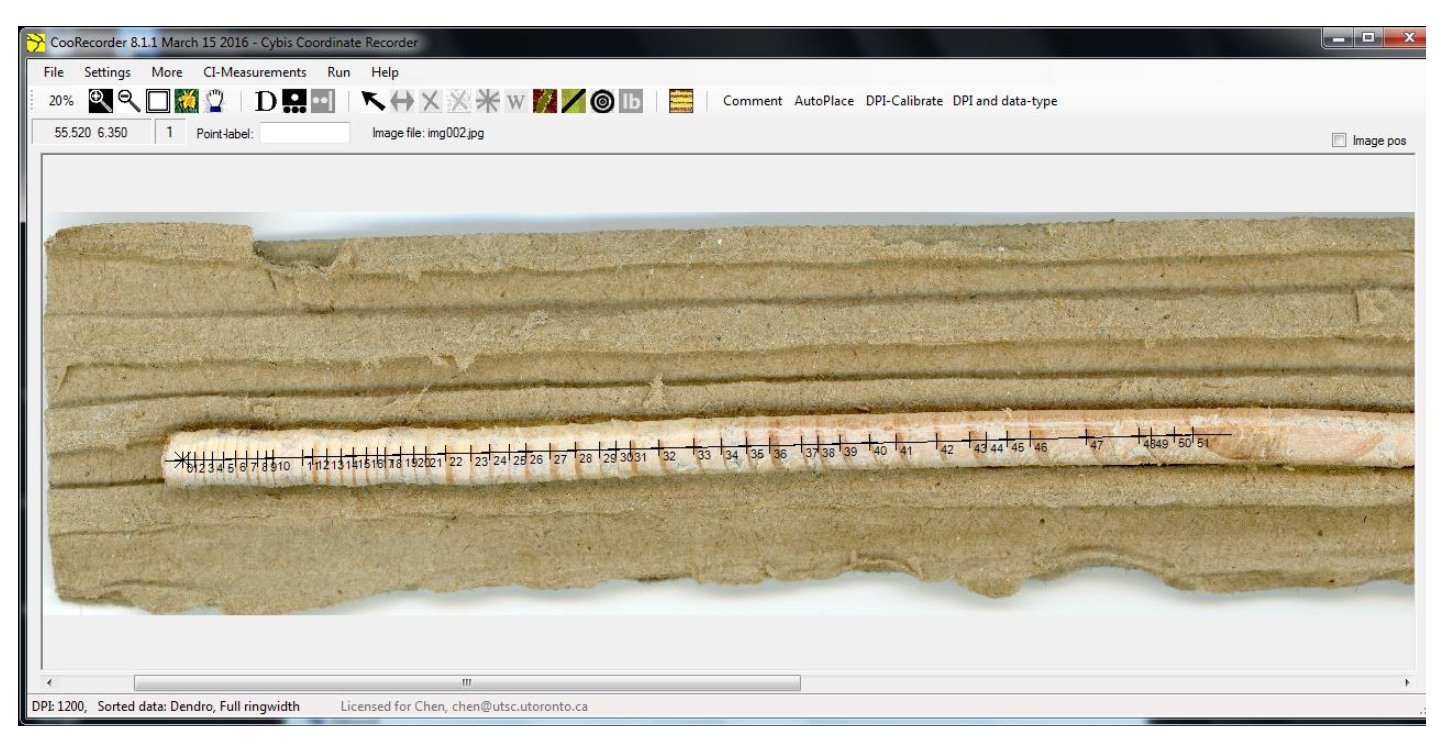Click the AutoPlace button

[826, 101]
